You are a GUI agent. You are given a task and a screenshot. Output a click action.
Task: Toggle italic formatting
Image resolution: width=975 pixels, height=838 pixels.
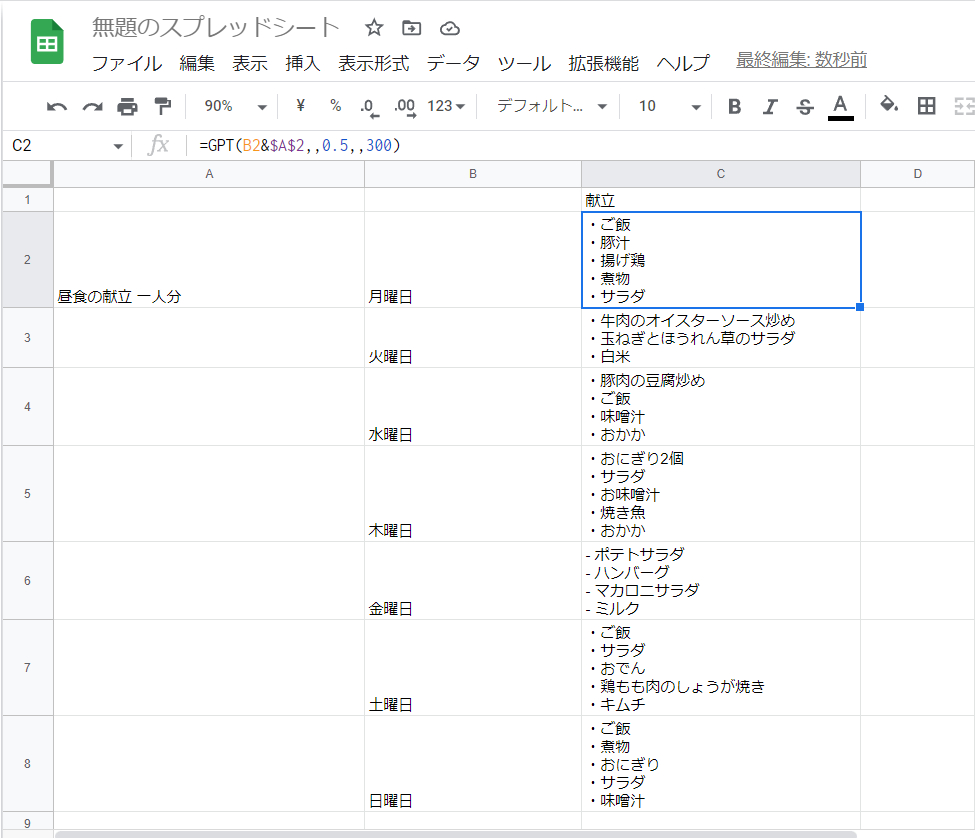click(770, 106)
